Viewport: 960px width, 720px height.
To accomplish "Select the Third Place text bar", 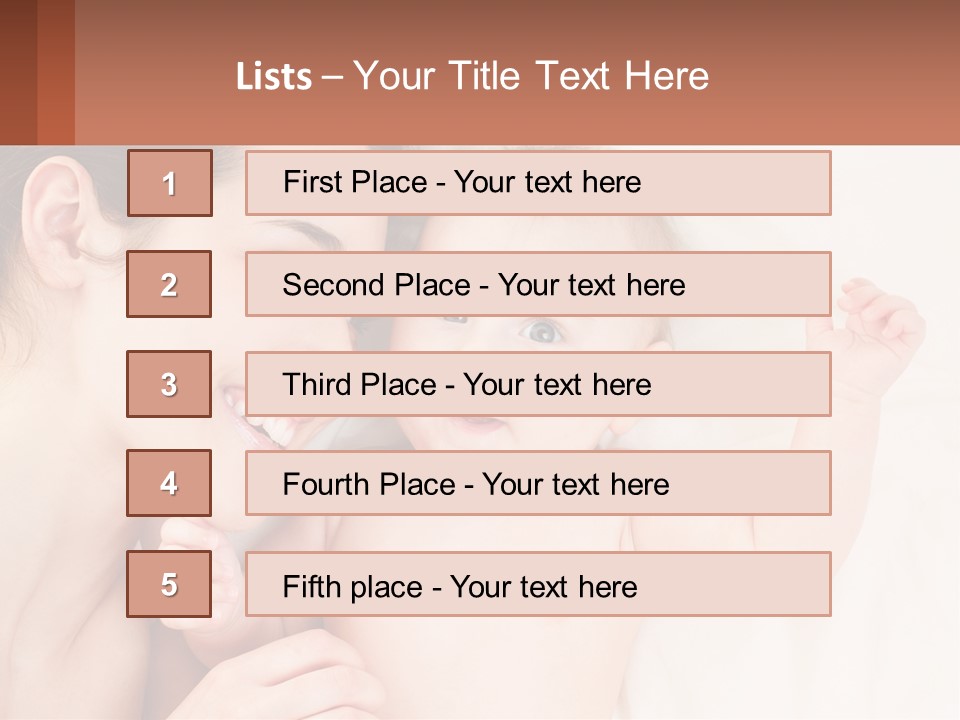I will 538,384.
